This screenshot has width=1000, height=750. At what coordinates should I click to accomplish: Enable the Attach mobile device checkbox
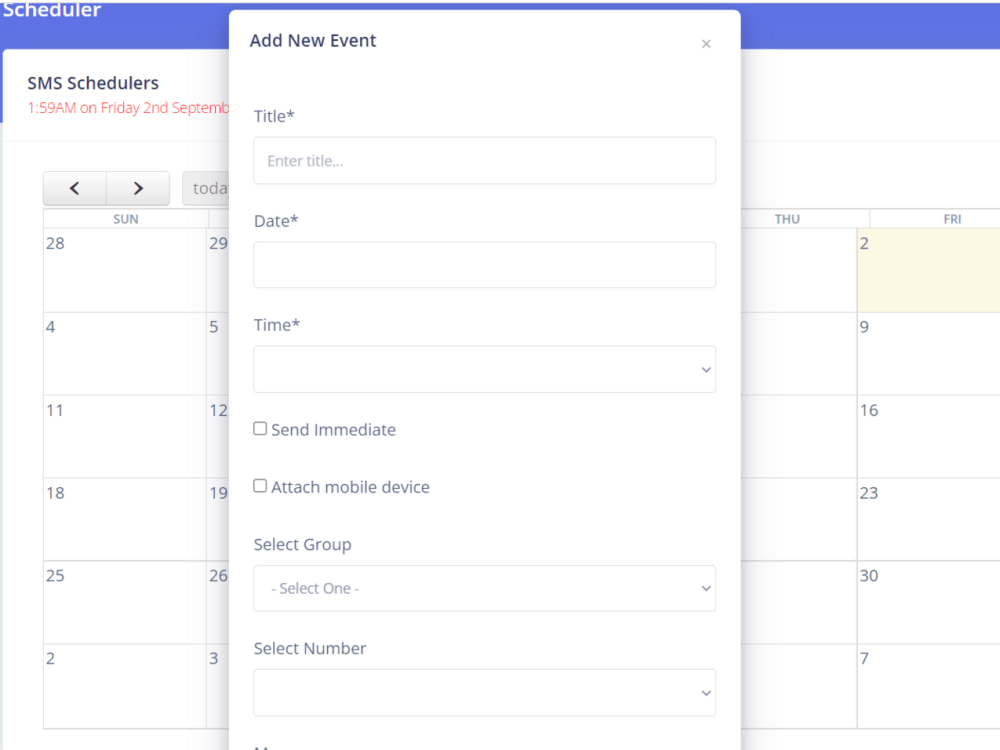coord(260,486)
